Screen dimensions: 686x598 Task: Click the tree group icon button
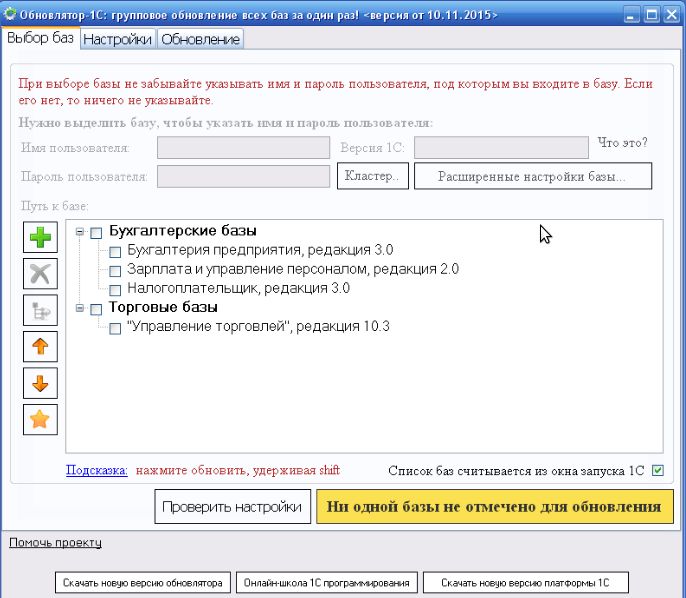40,310
